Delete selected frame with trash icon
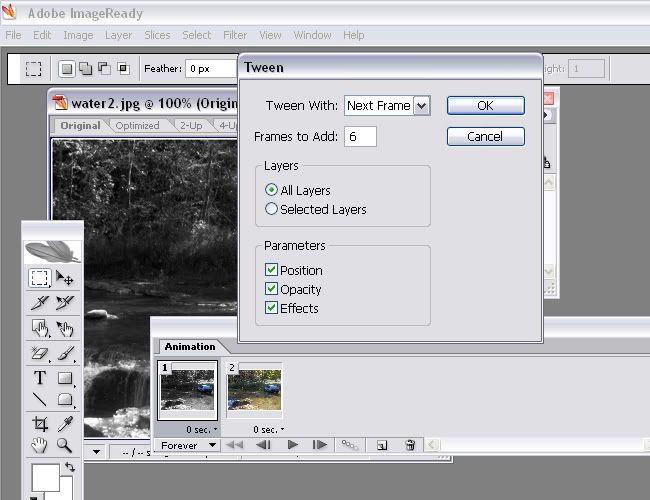This screenshot has height=500, width=650. (x=410, y=445)
